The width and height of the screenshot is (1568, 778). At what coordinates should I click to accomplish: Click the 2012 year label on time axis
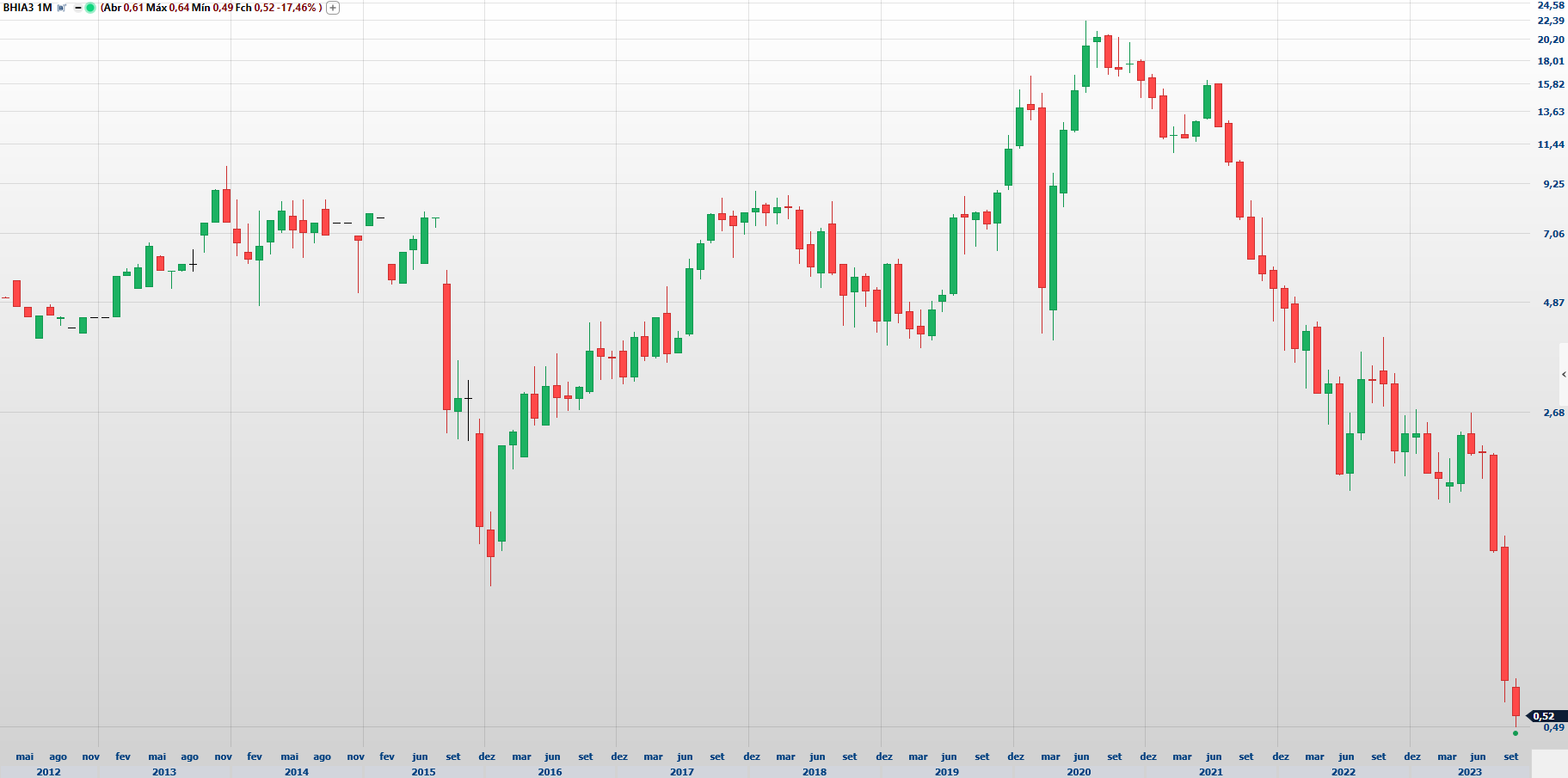point(49,772)
